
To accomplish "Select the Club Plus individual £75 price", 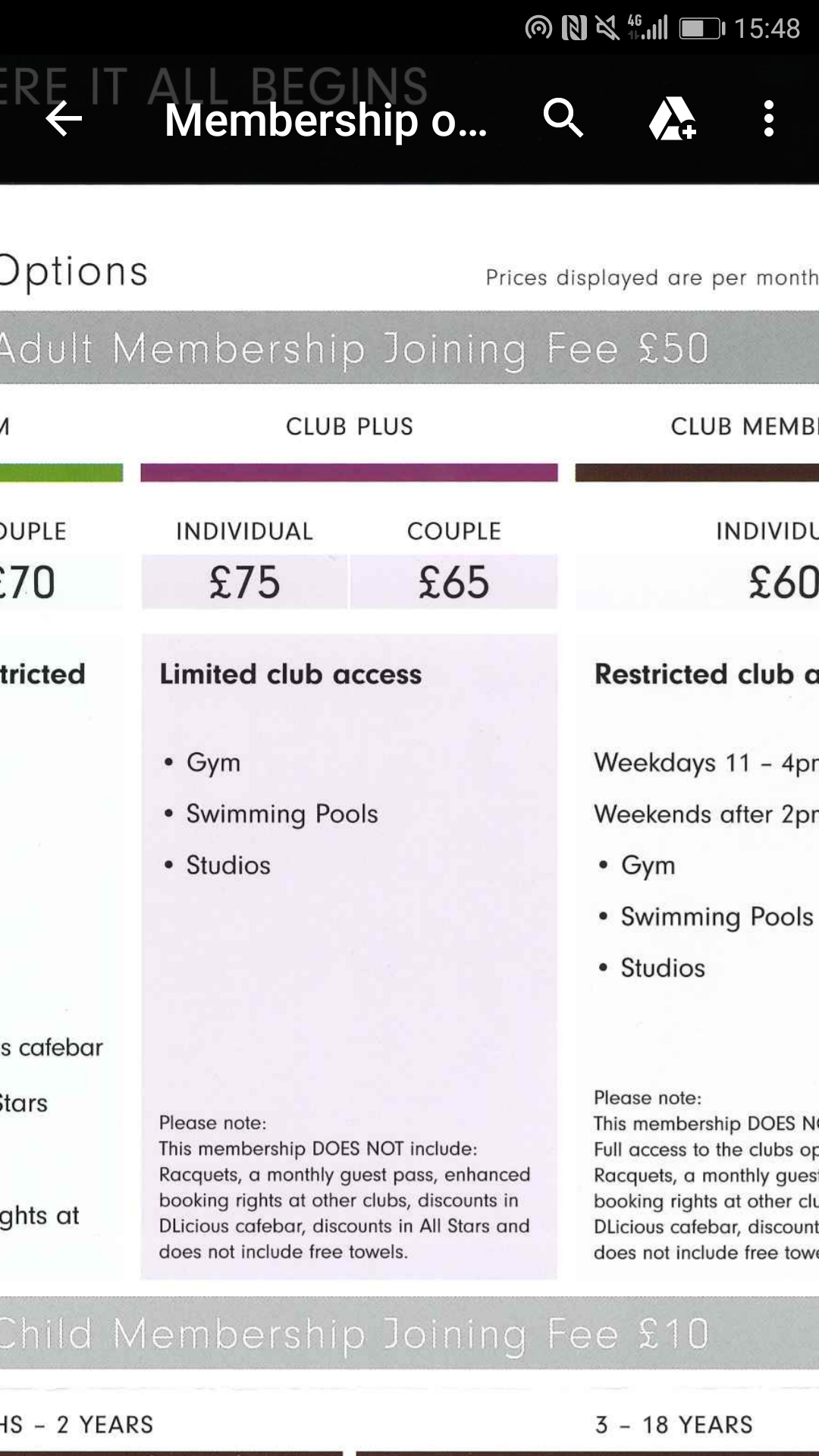I will click(x=245, y=582).
